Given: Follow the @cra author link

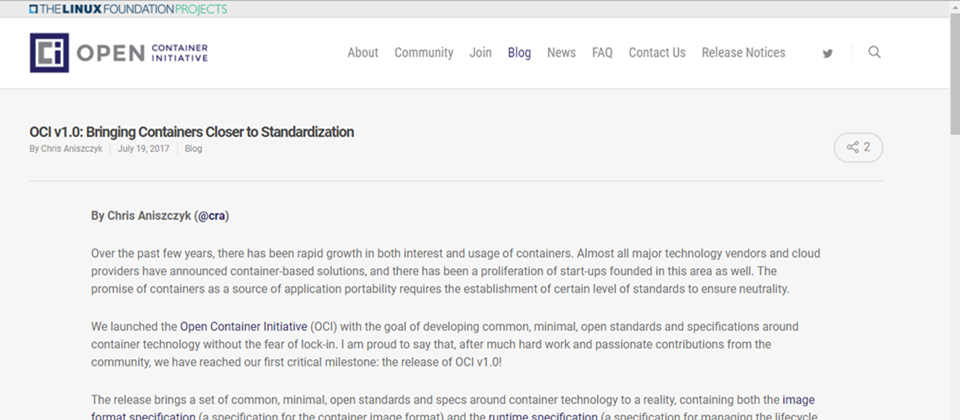Looking at the screenshot, I should tap(212, 216).
